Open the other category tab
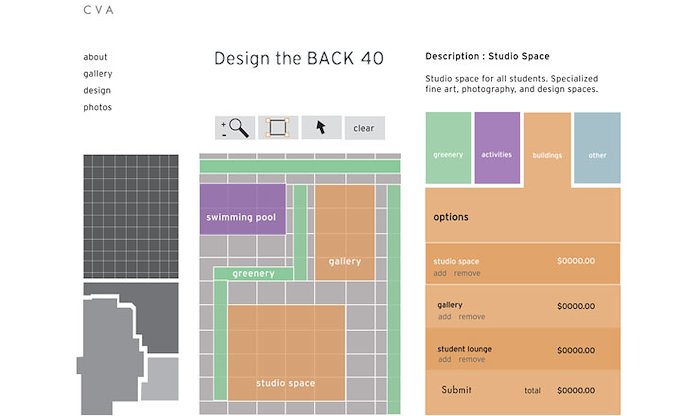The height and width of the screenshot is (416, 700). coord(597,148)
